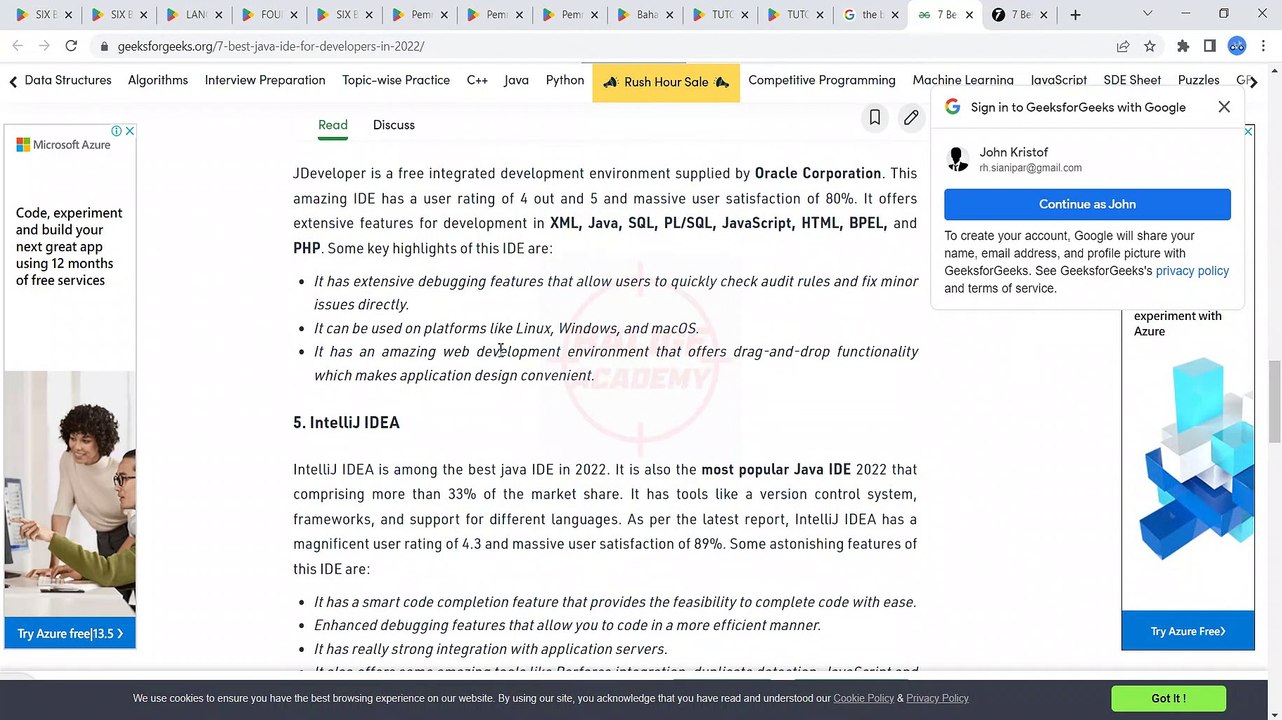Image resolution: width=1282 pixels, height=720 pixels.
Task: Open the Read tab of the article
Action: pyautogui.click(x=333, y=125)
